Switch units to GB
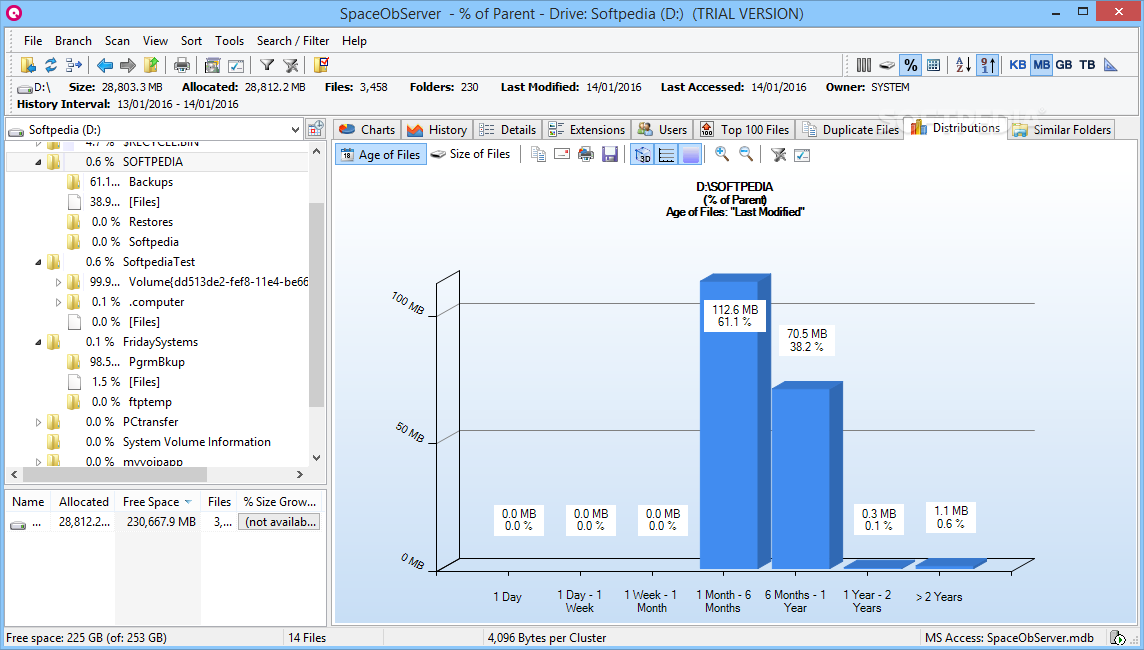 pos(1064,65)
